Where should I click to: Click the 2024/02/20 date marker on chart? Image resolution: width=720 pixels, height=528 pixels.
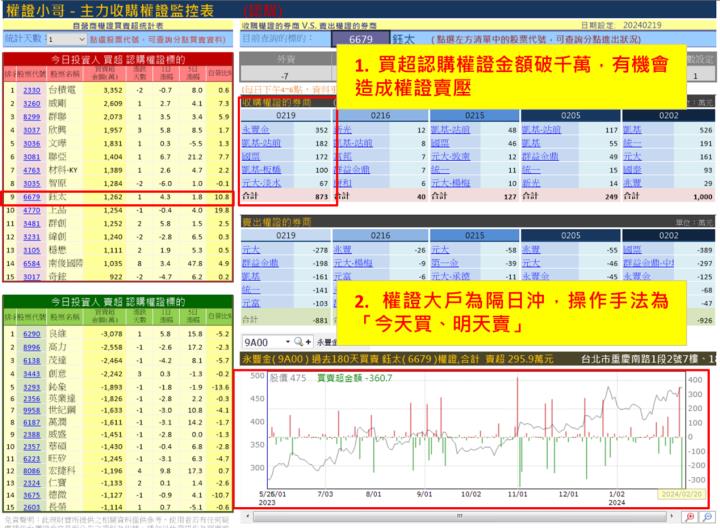(x=681, y=494)
